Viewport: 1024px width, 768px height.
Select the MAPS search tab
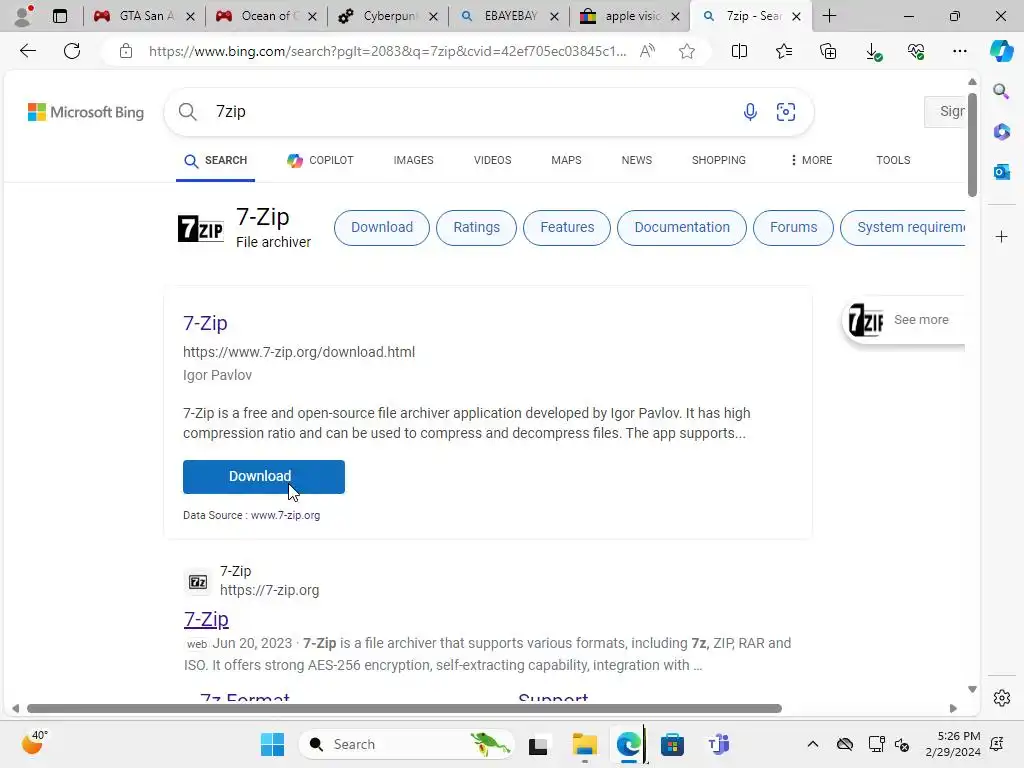(566, 160)
